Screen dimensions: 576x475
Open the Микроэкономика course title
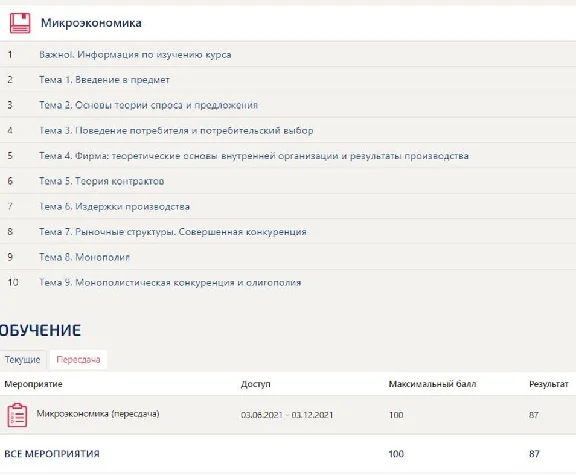(x=91, y=23)
